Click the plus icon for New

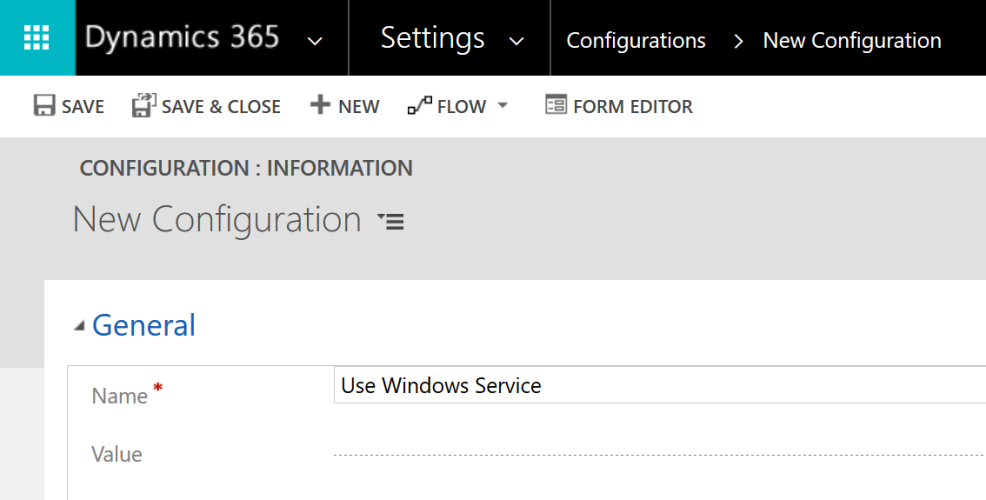point(320,104)
